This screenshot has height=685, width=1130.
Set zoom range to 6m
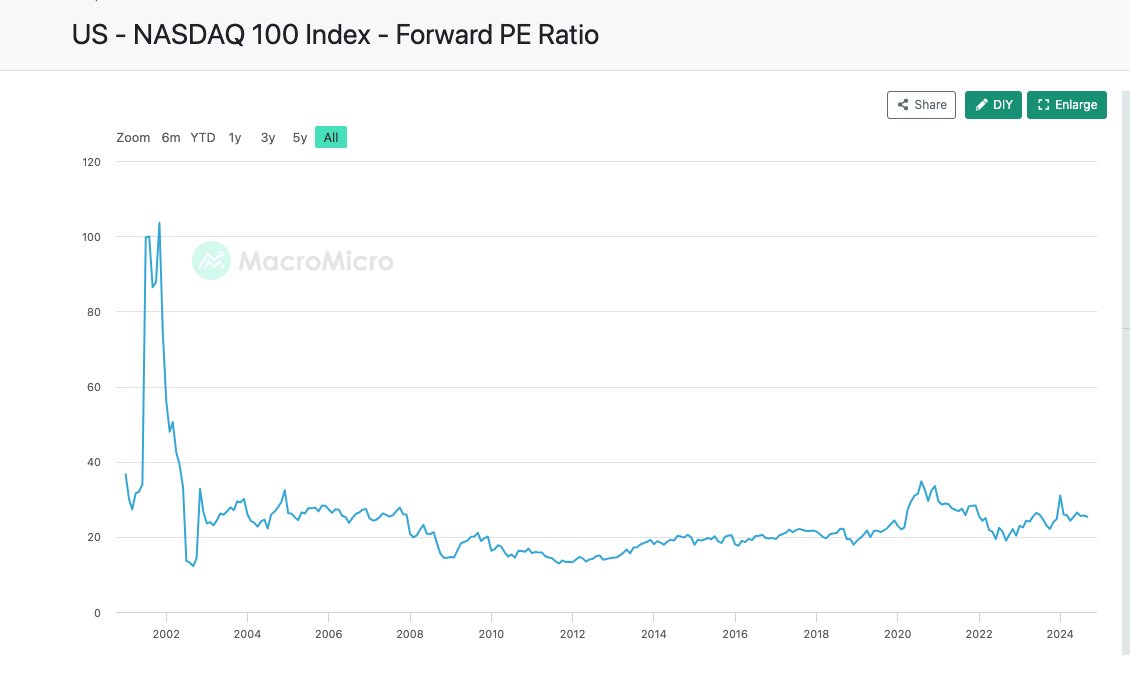[x=171, y=138]
